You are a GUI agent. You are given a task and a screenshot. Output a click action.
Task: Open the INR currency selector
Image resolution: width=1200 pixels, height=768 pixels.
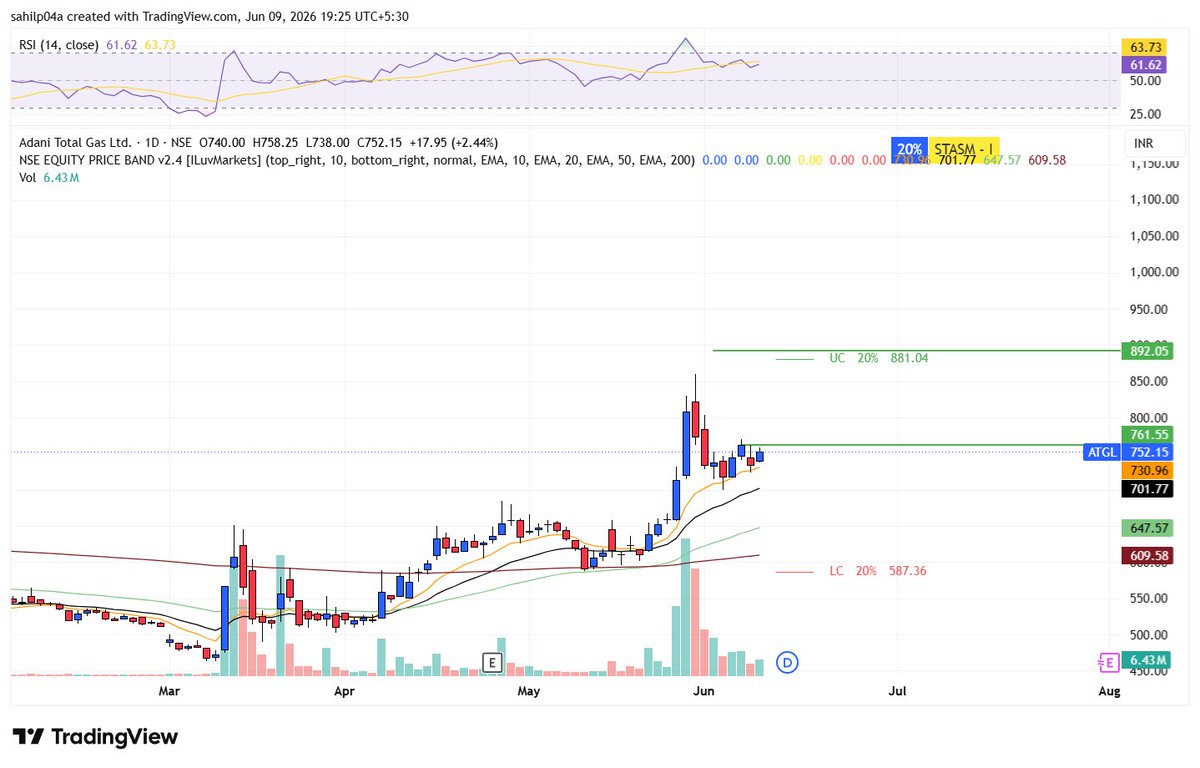[x=1142, y=143]
